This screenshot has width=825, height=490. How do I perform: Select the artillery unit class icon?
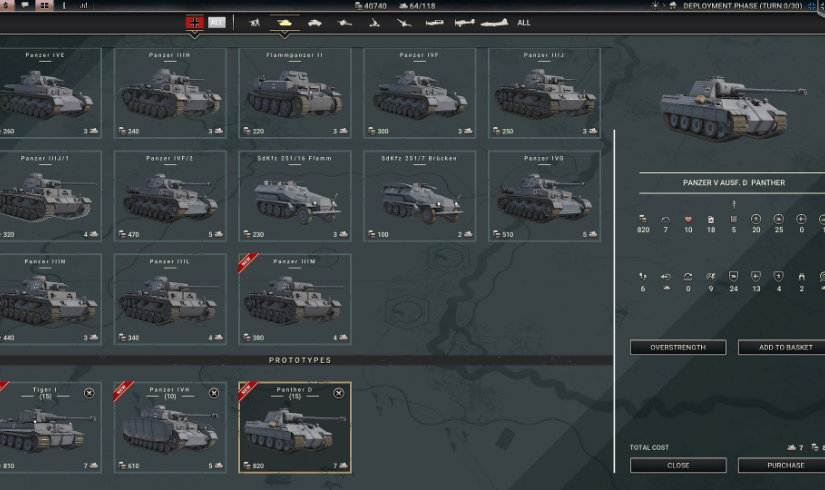pos(374,23)
